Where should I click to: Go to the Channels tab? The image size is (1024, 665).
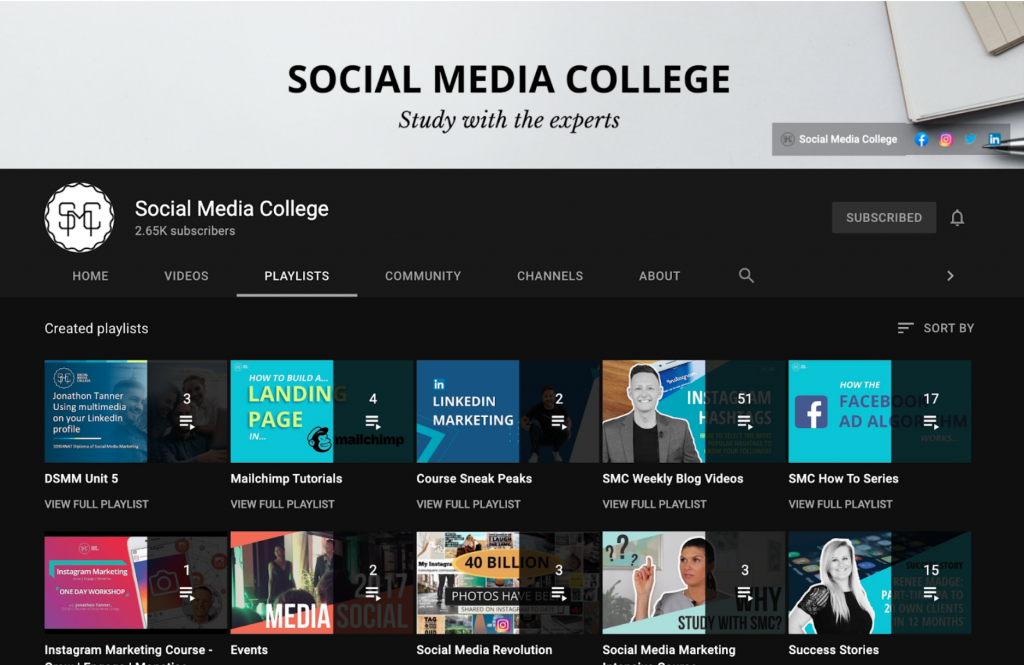coord(550,276)
